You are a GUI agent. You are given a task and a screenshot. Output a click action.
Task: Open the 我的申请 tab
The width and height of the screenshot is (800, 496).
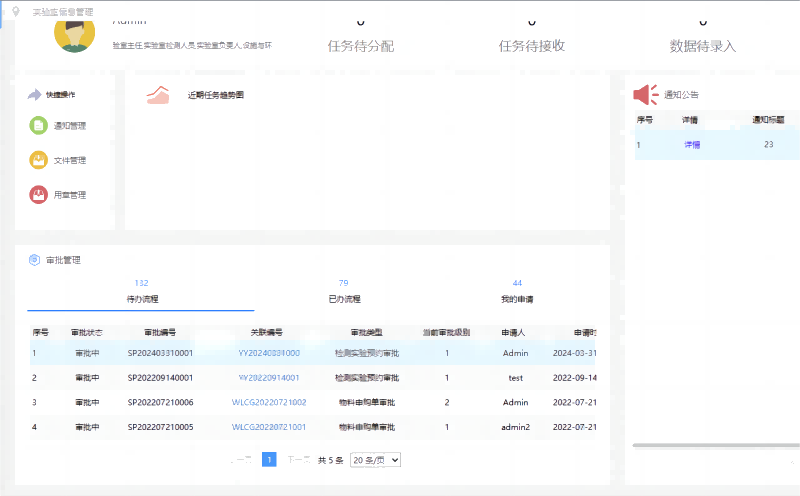click(x=517, y=299)
